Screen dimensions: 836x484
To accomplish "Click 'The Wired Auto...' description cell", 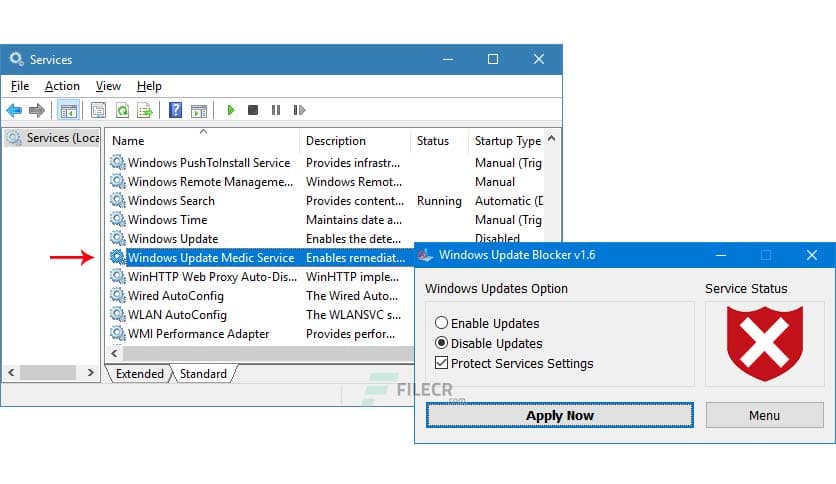I will [352, 296].
